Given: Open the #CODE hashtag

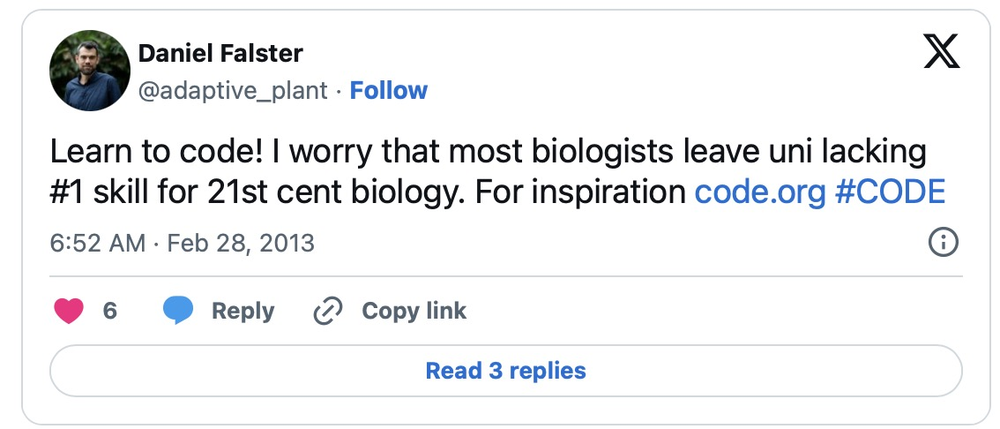Looking at the screenshot, I should (891, 191).
